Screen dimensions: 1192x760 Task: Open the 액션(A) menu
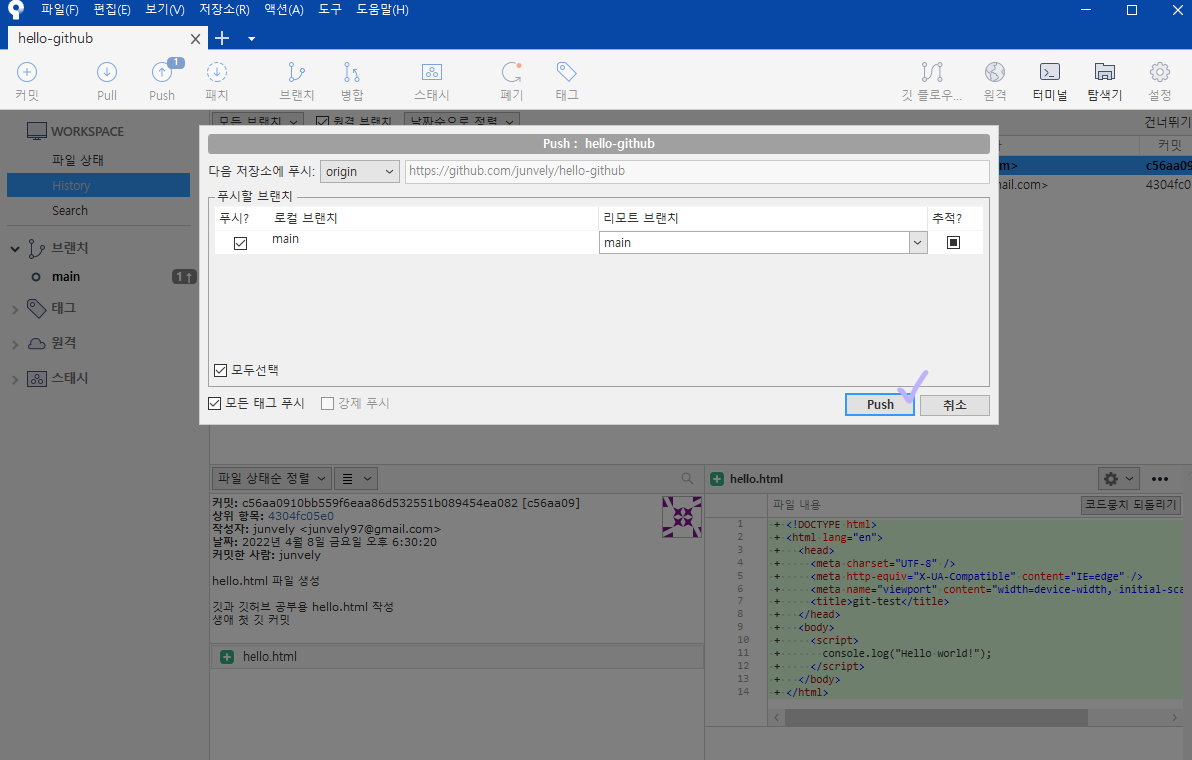[x=284, y=10]
